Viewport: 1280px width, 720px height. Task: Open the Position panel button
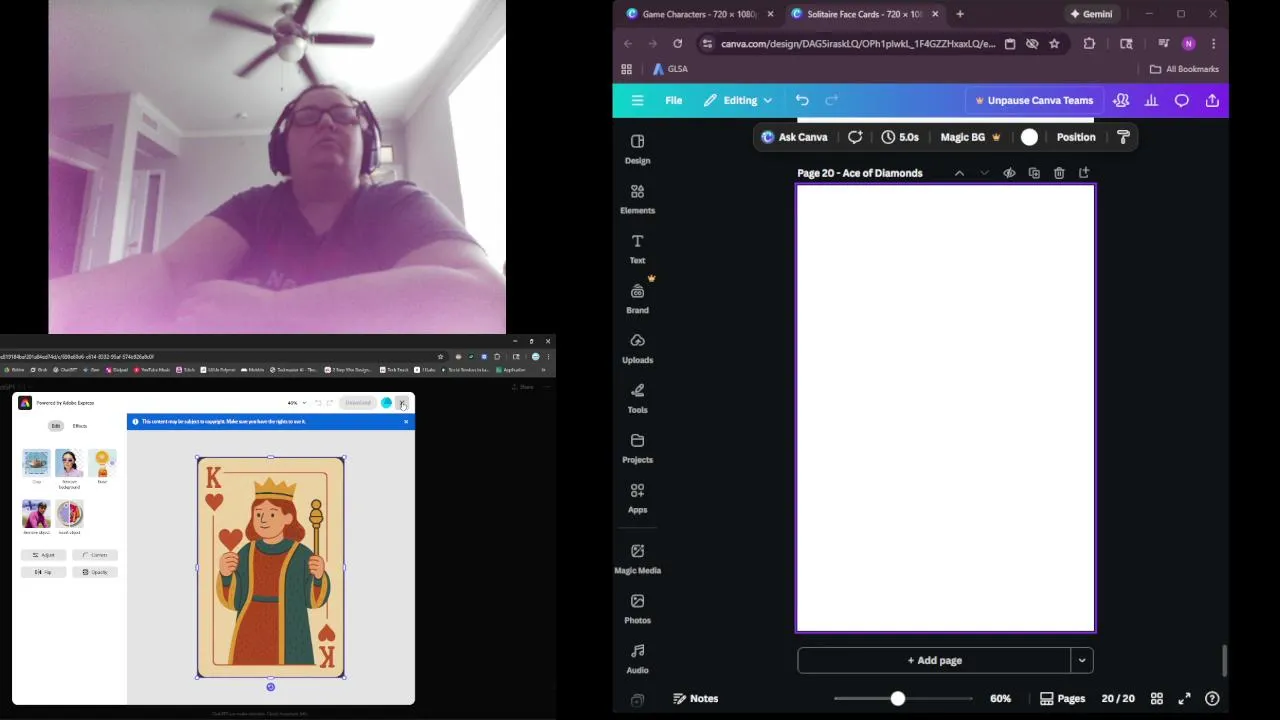(x=1076, y=137)
